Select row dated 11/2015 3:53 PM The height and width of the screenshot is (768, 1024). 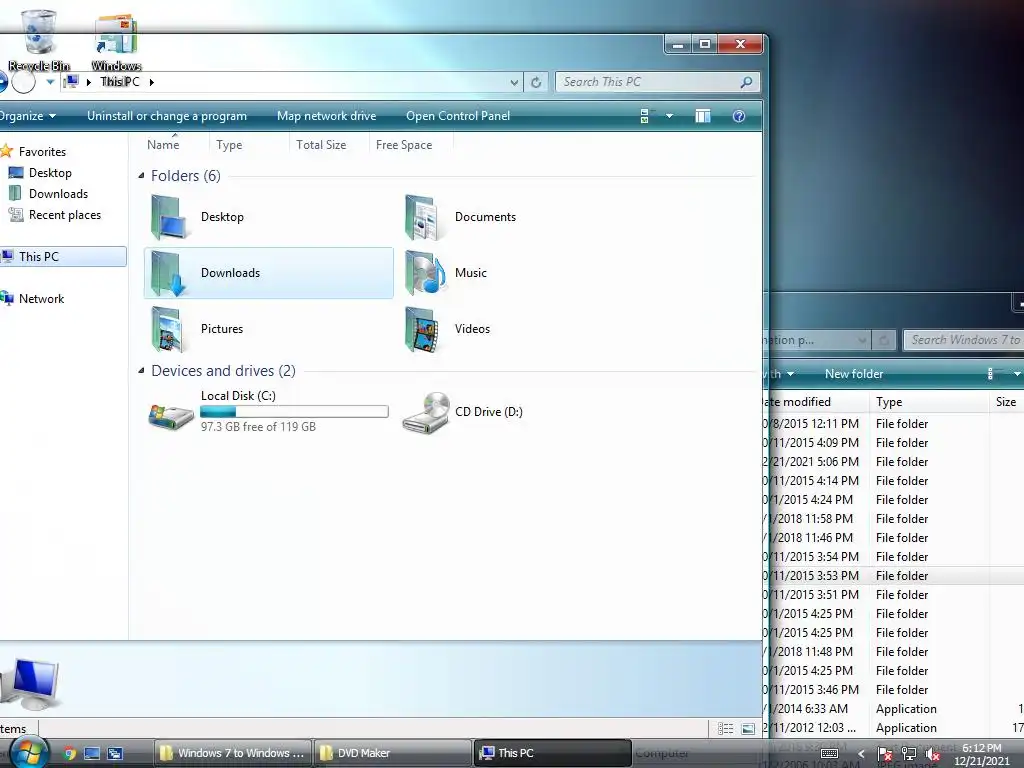(893, 576)
